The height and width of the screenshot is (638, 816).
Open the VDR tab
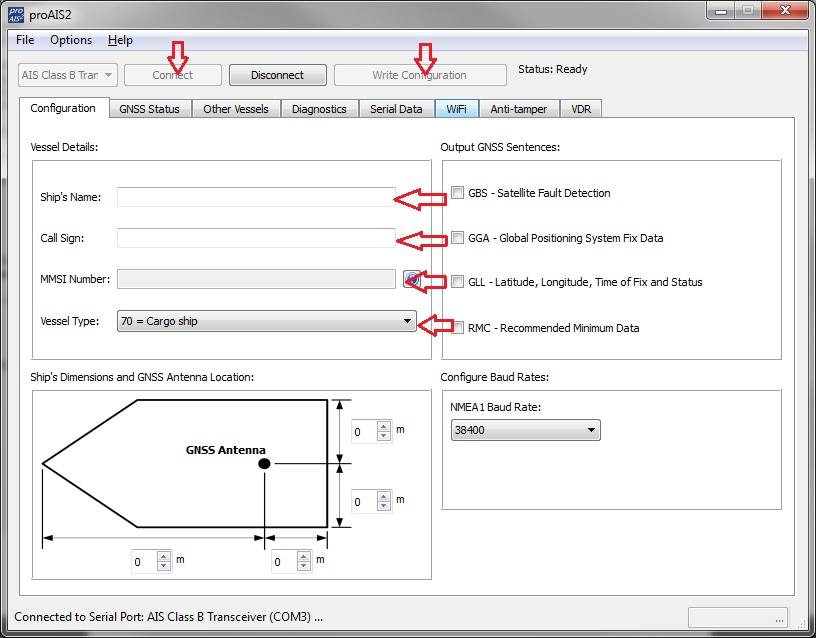tap(581, 109)
